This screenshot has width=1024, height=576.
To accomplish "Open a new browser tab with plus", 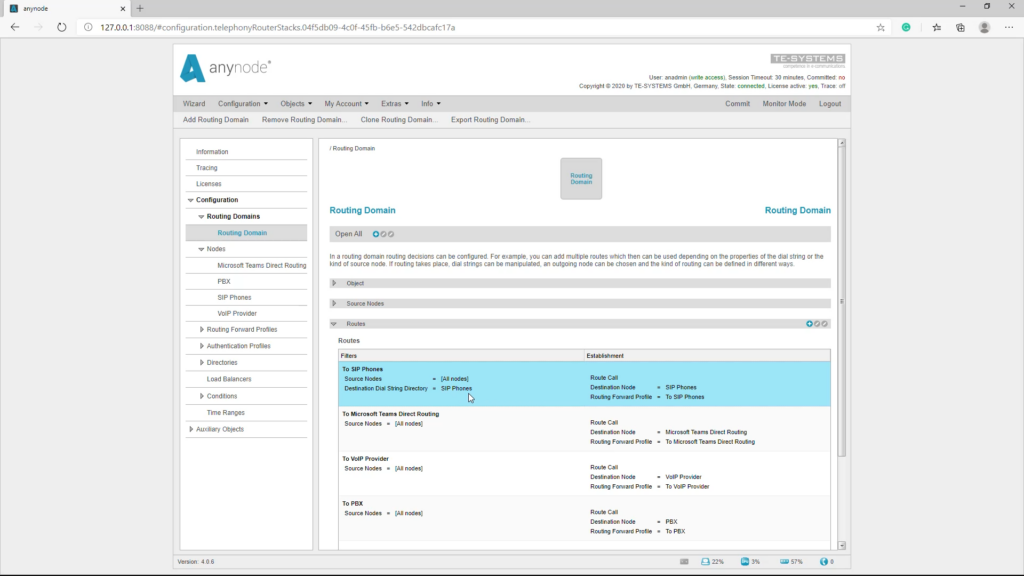I will [x=140, y=8].
